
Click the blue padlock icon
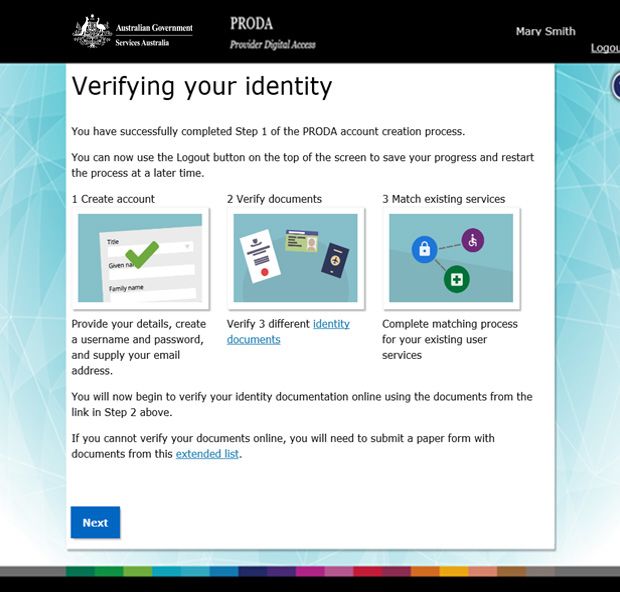pyautogui.click(x=424, y=250)
